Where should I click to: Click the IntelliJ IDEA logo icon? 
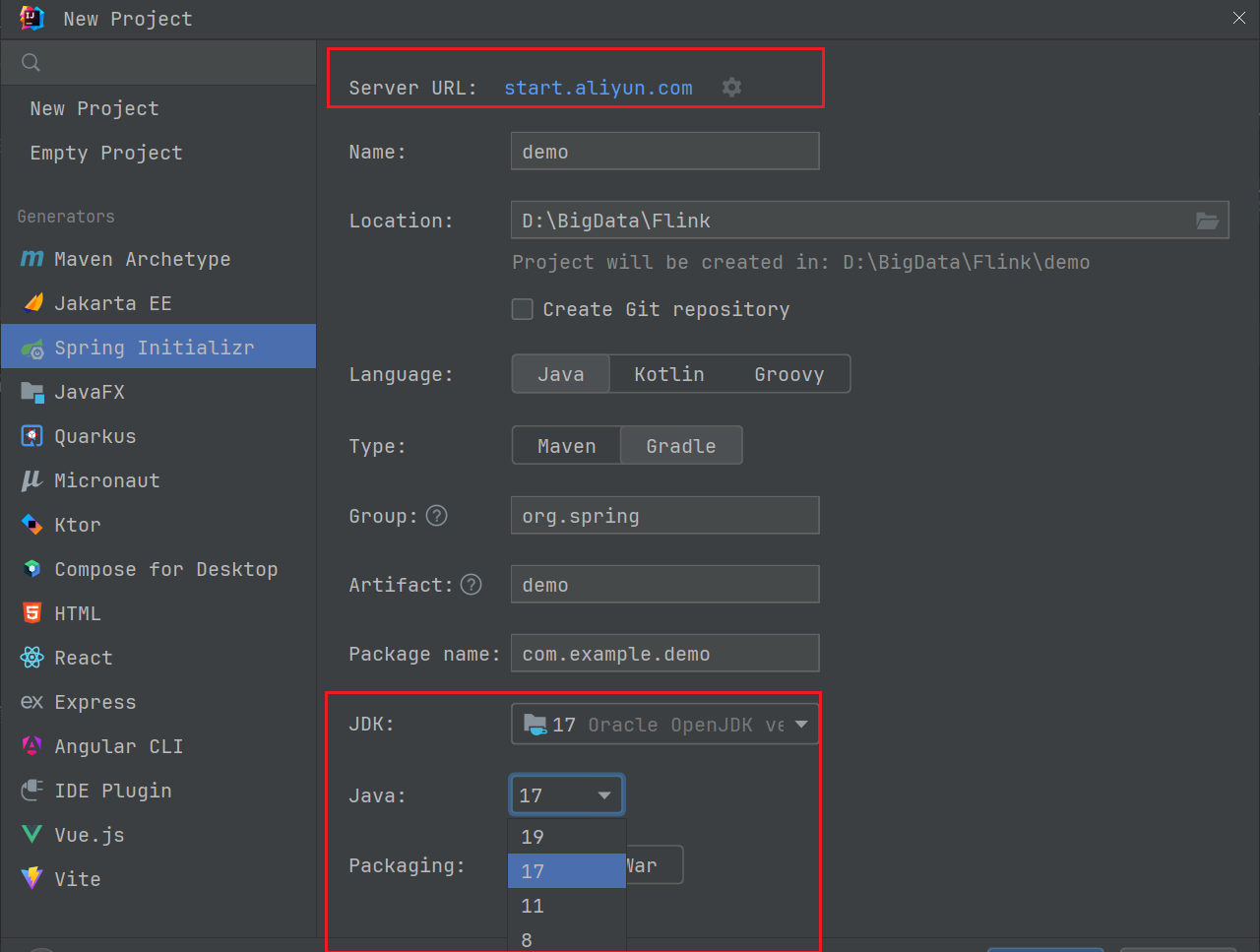tap(31, 18)
